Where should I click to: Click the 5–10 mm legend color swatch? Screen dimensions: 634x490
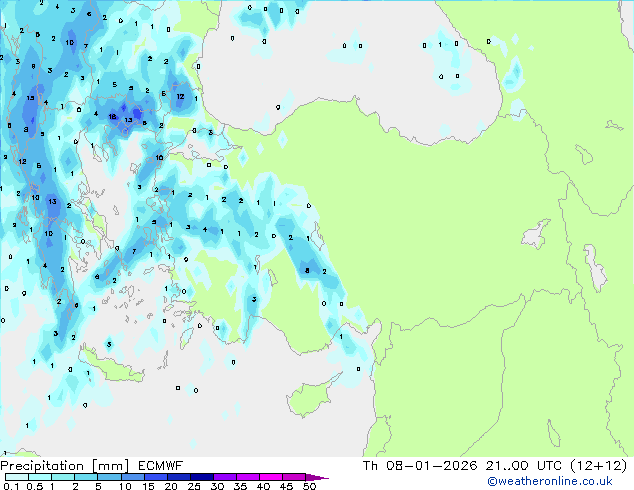pos(109,477)
